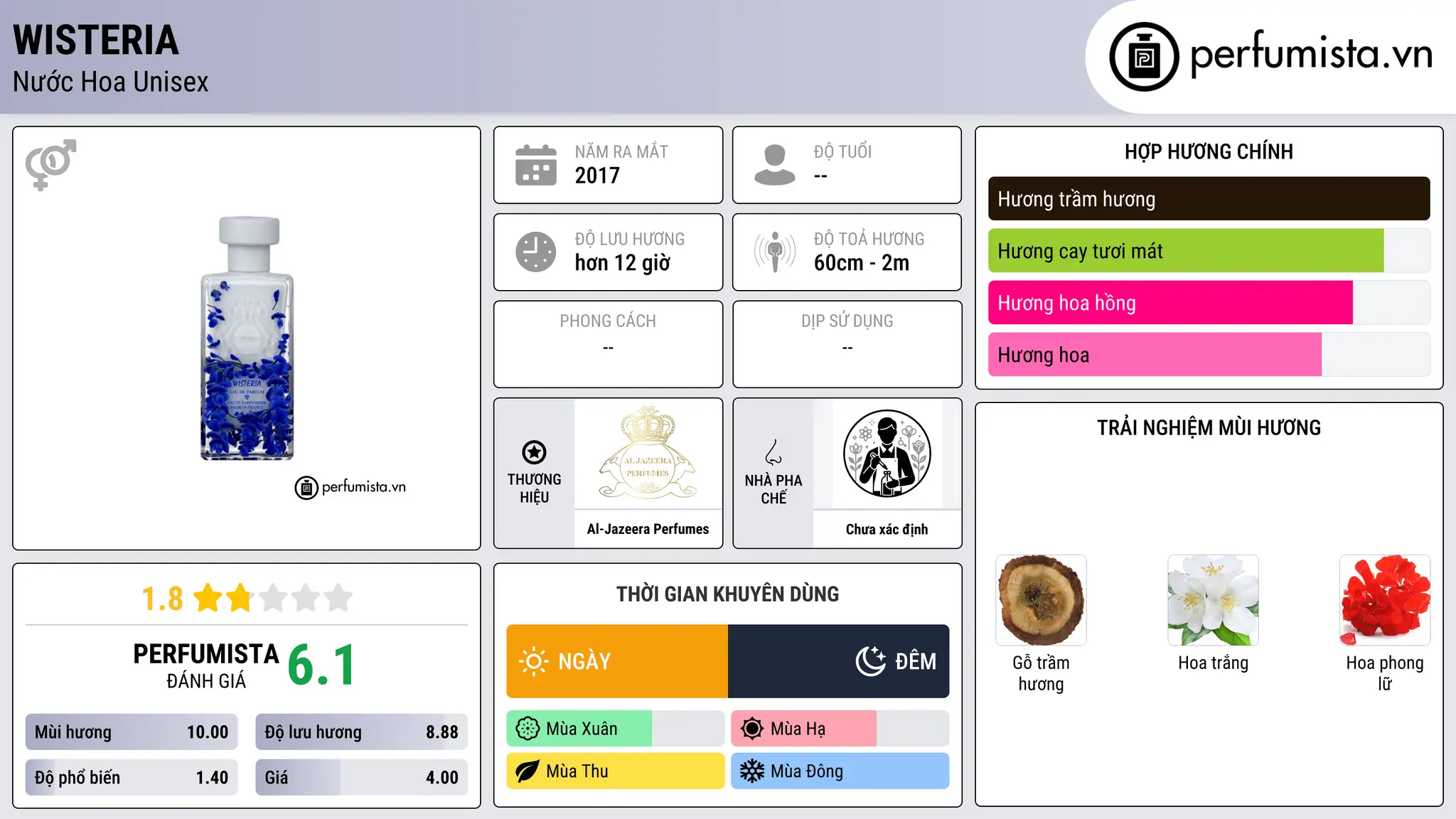Click the Độ phổ biến score bar
The height and width of the screenshot is (819, 1456).
click(x=132, y=778)
